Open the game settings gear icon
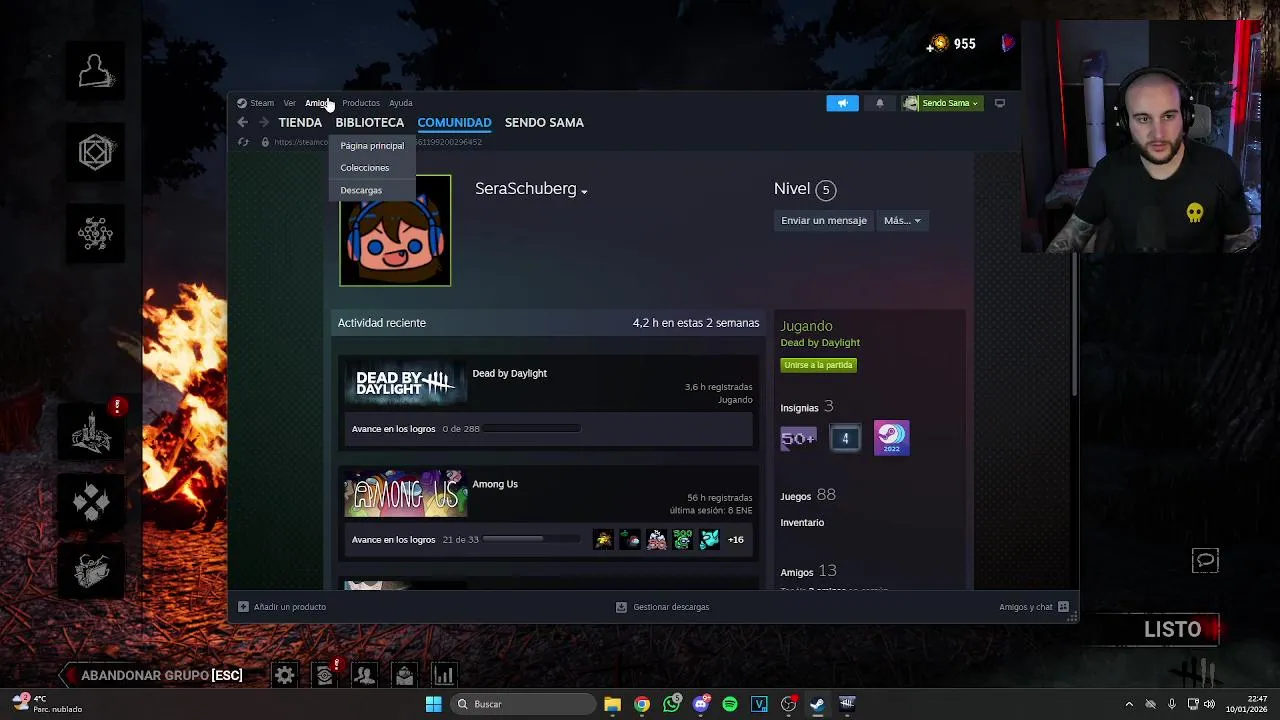The height and width of the screenshot is (720, 1280). (x=285, y=676)
